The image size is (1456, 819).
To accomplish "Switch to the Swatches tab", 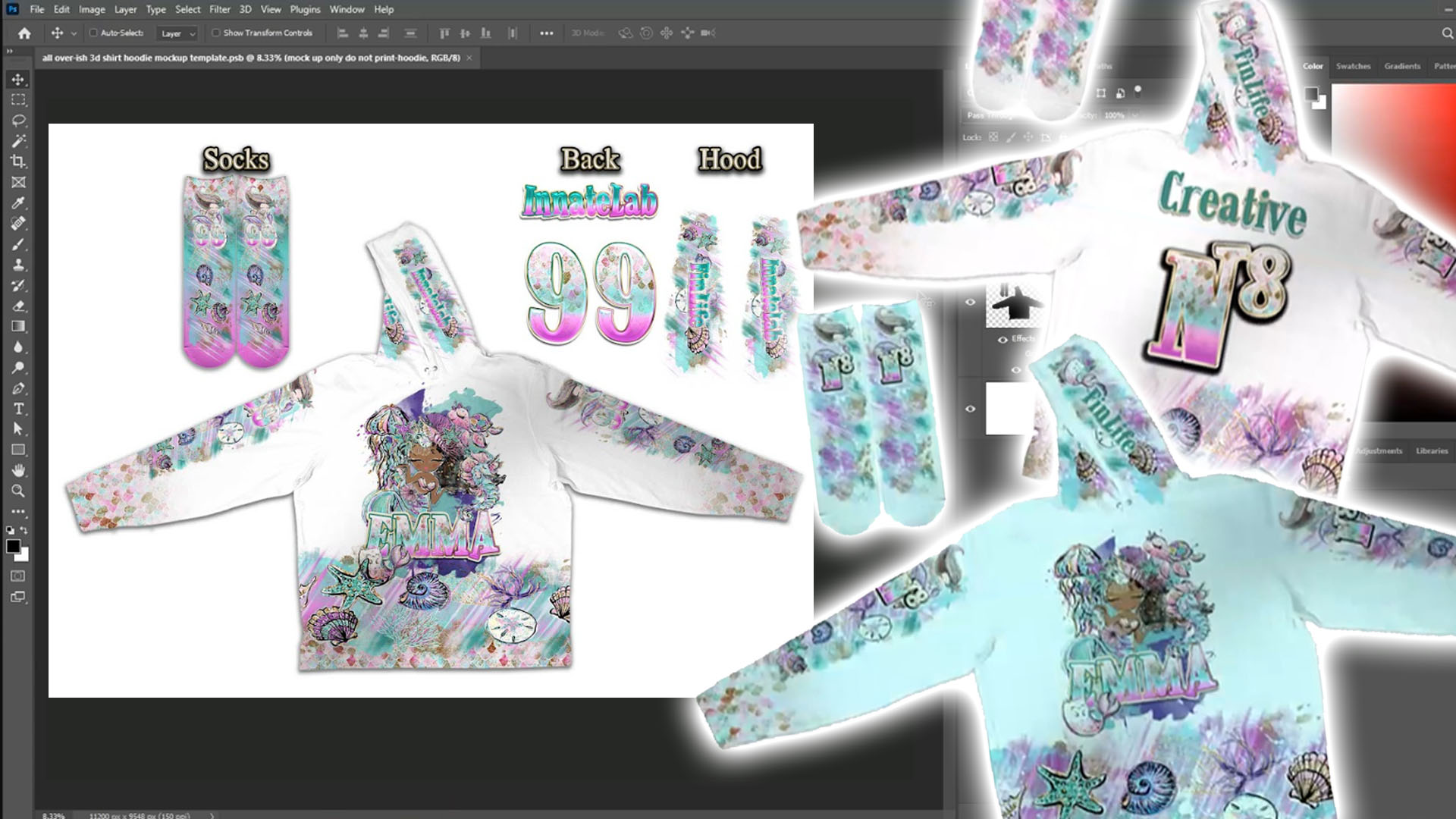I will click(x=1353, y=67).
